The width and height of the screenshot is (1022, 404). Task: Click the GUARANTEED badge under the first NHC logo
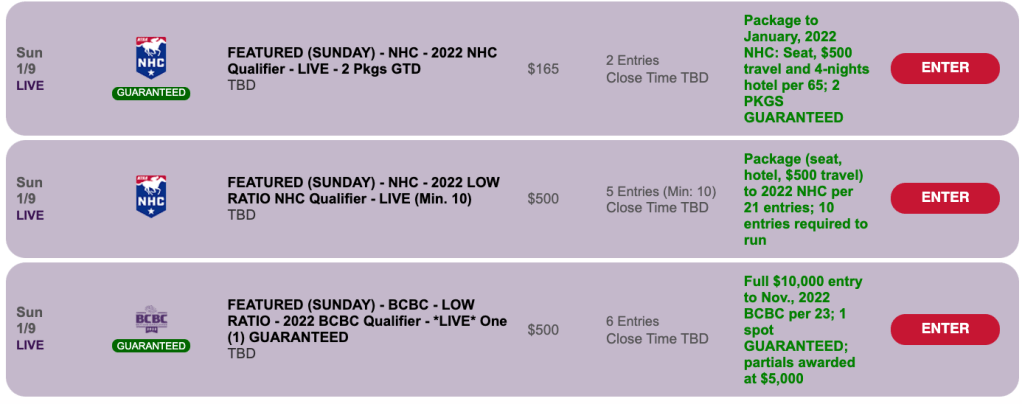[150, 93]
